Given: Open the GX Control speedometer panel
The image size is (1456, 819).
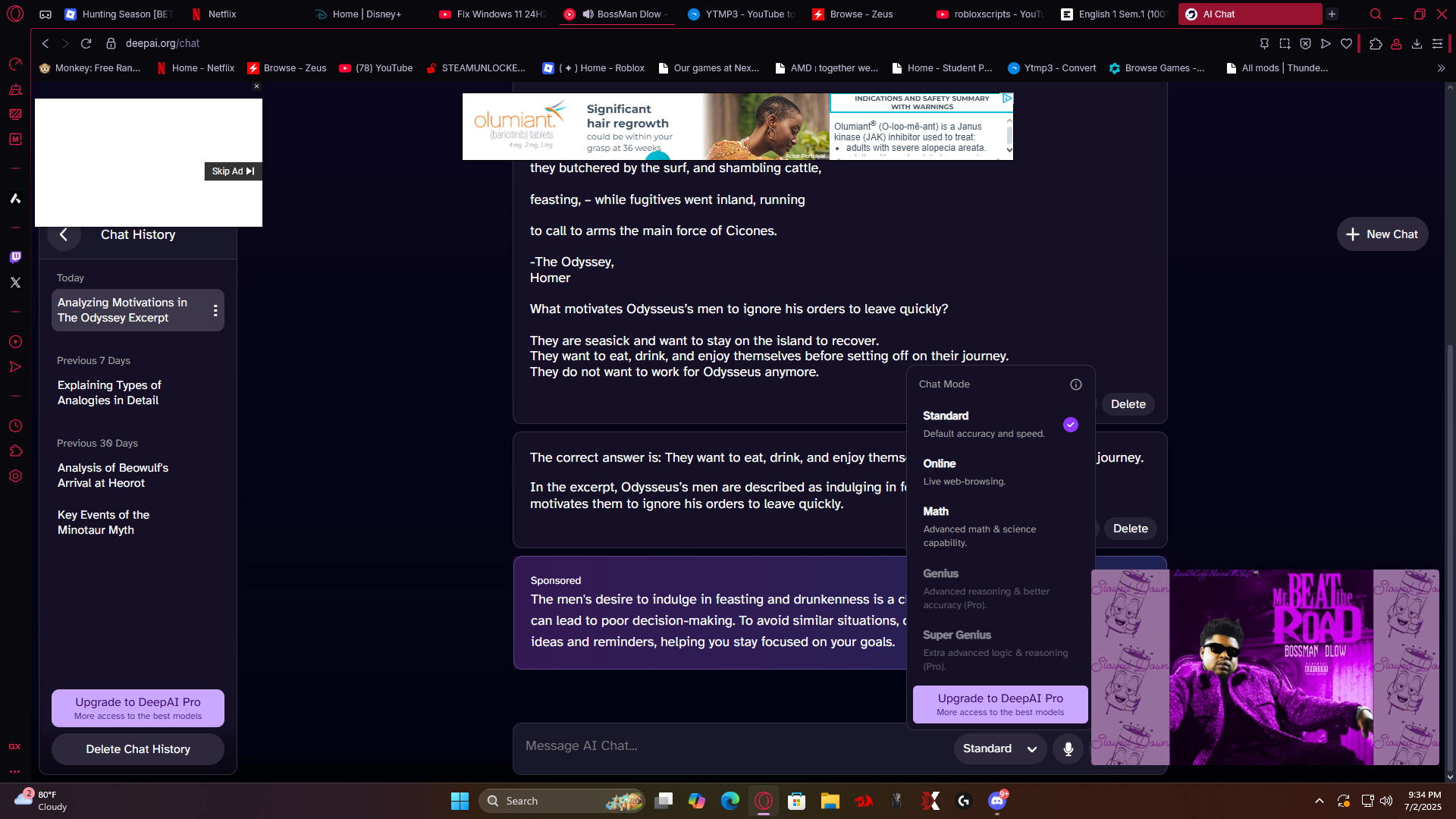Looking at the screenshot, I should click(x=15, y=64).
